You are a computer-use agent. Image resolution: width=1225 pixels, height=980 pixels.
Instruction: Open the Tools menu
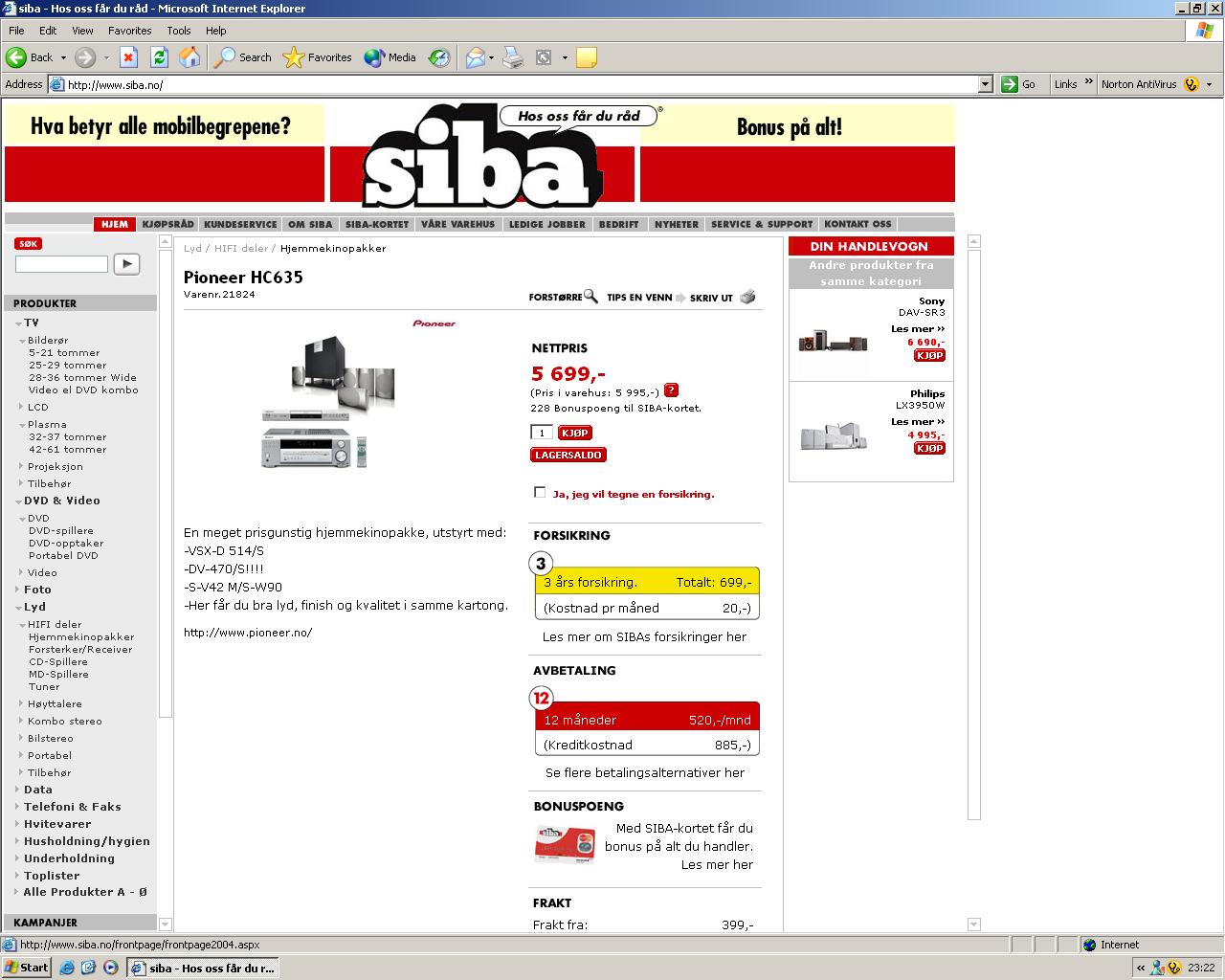tap(179, 31)
